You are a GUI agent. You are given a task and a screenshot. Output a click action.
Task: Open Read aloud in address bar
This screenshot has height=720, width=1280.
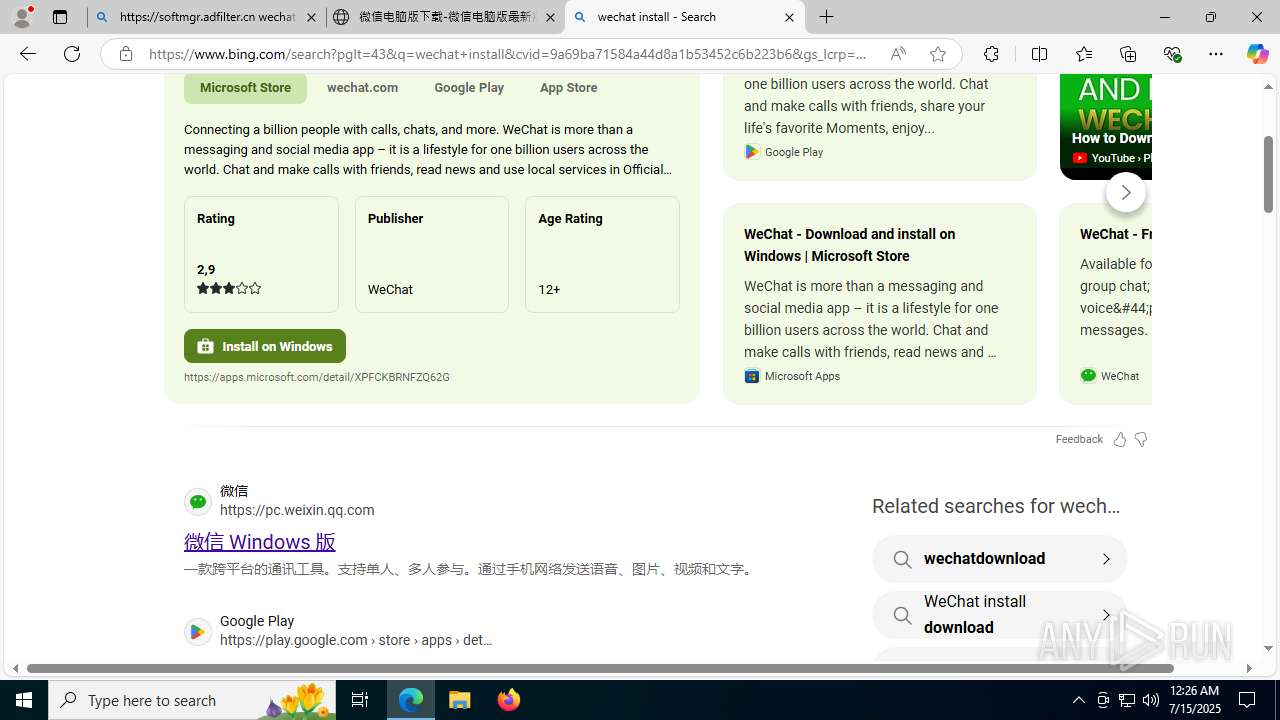click(898, 54)
